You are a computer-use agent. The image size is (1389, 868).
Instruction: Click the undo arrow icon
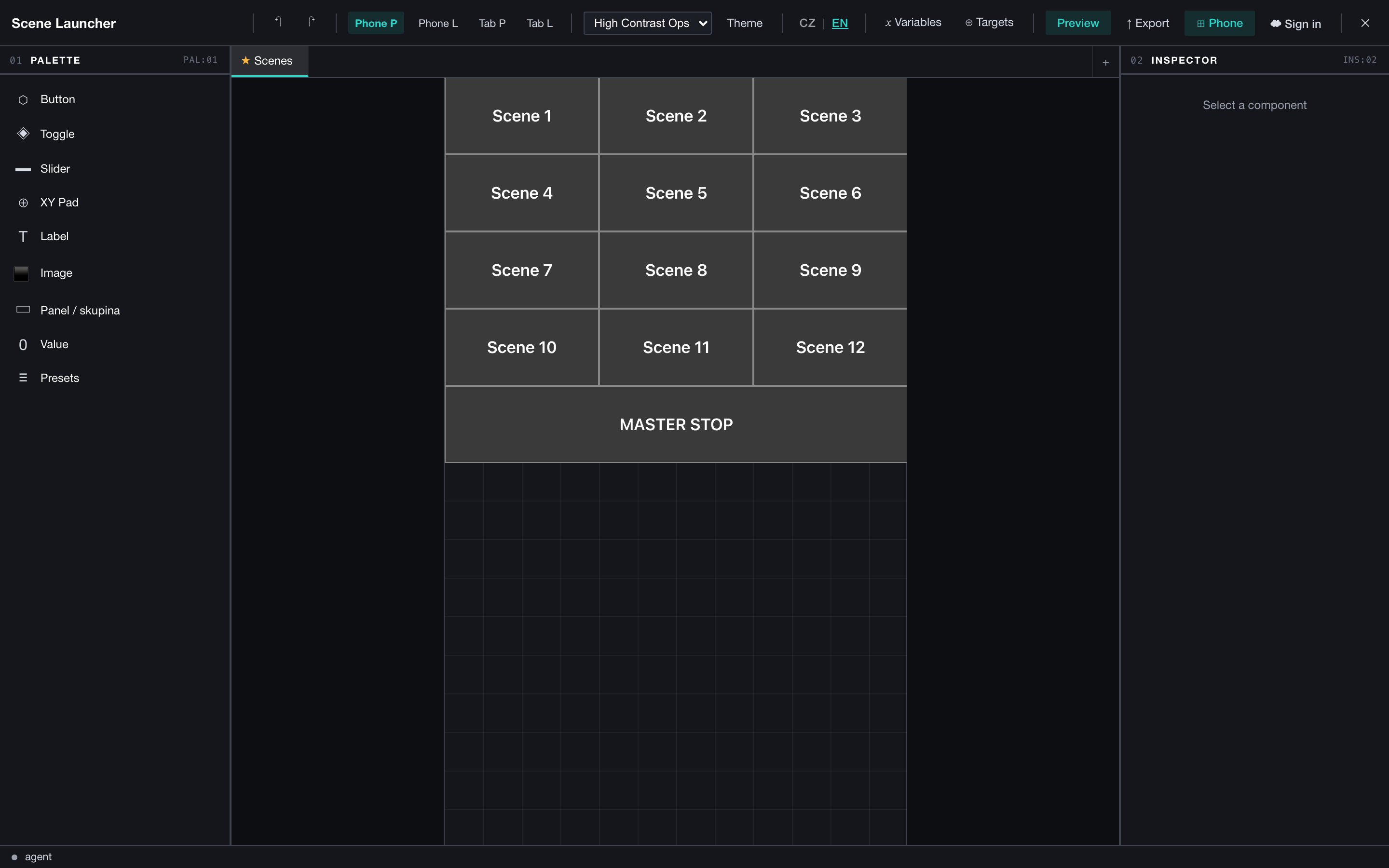coord(278,22)
